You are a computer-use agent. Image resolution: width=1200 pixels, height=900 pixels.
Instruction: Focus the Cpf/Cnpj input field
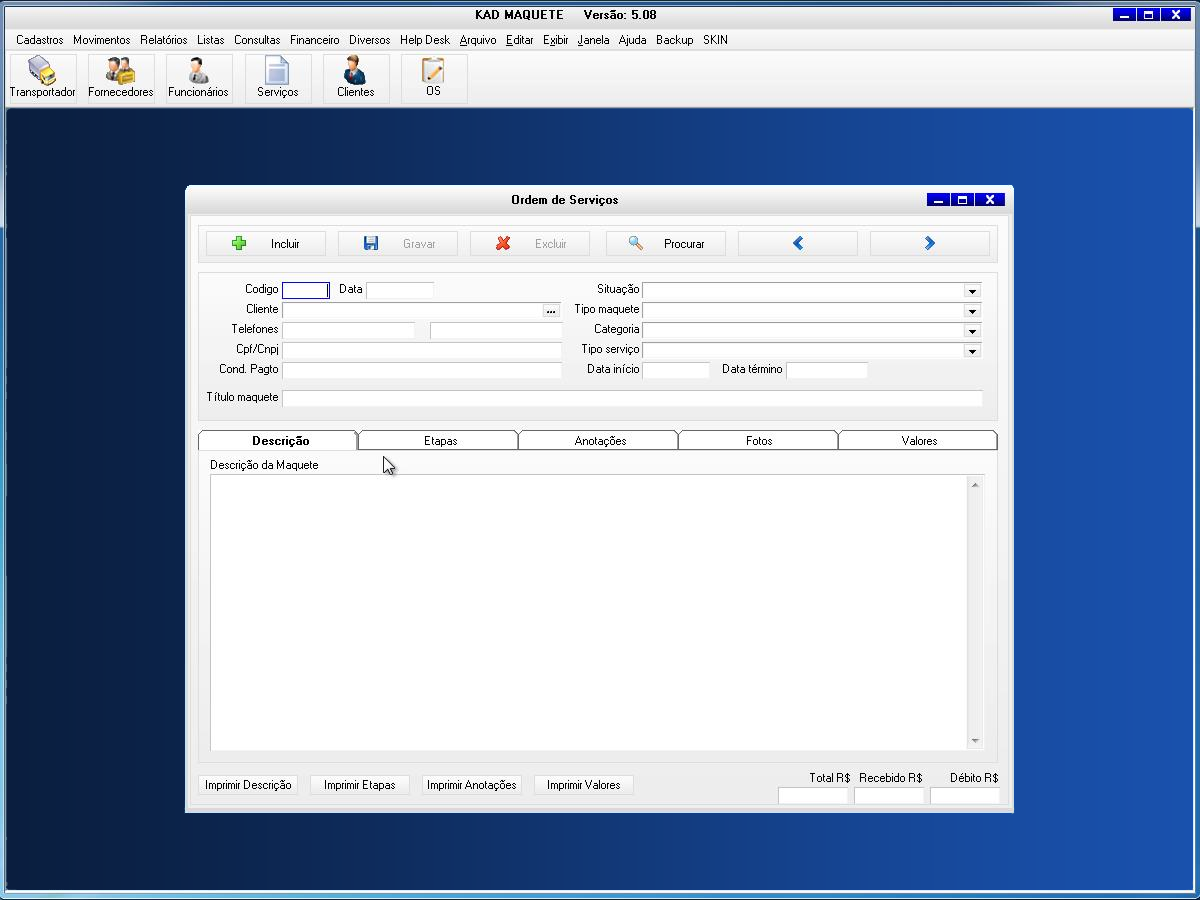click(422, 350)
